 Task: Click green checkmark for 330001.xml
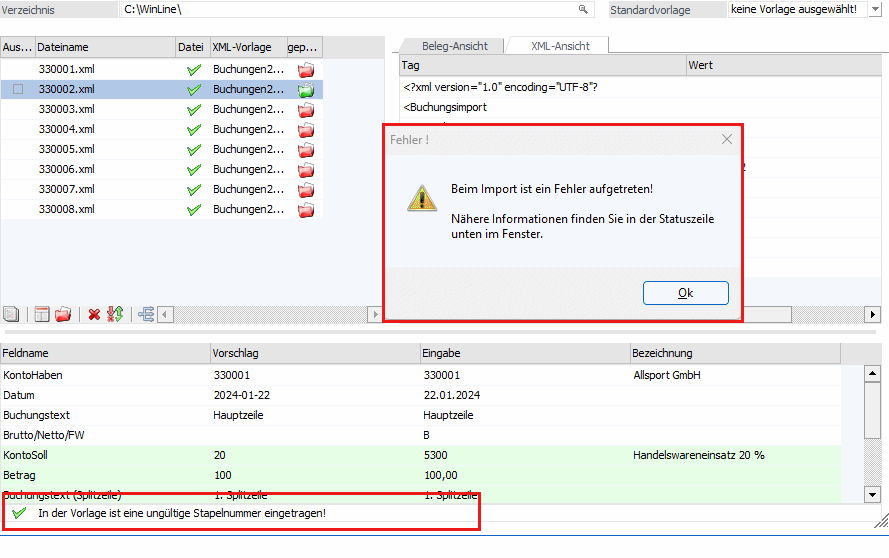click(x=194, y=70)
